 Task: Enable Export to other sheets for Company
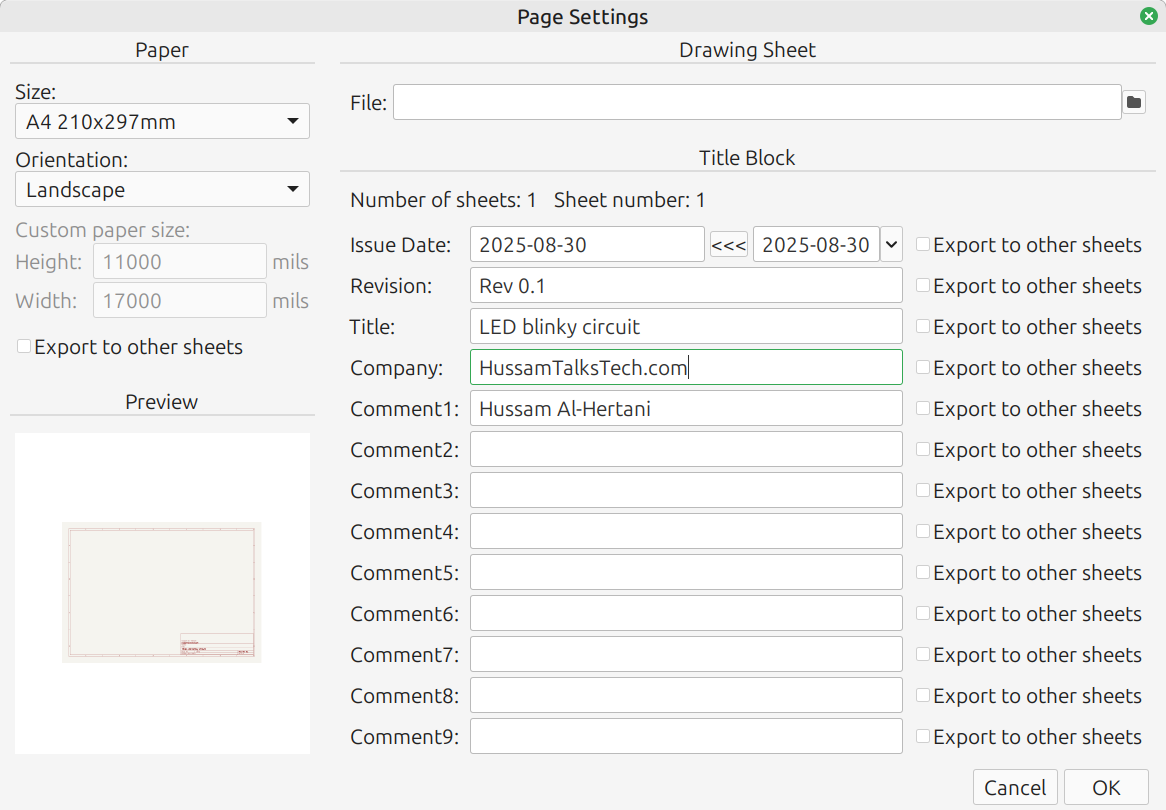point(923,368)
